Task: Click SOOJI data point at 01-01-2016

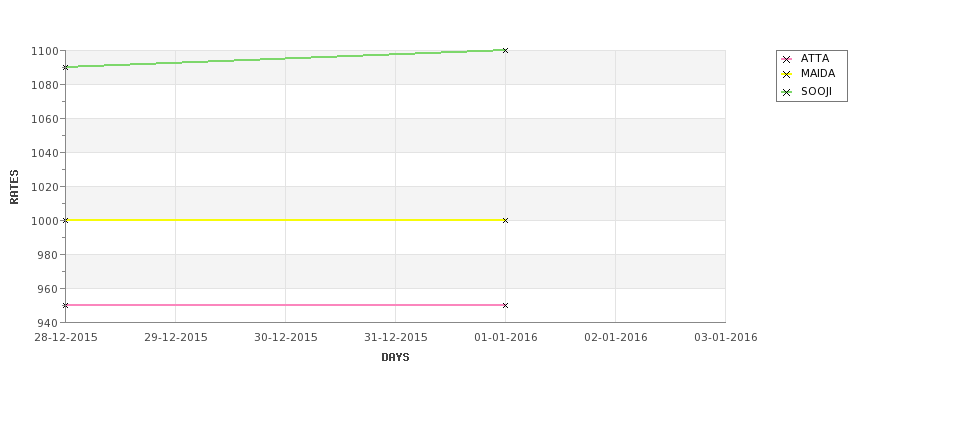Action: tap(505, 50)
